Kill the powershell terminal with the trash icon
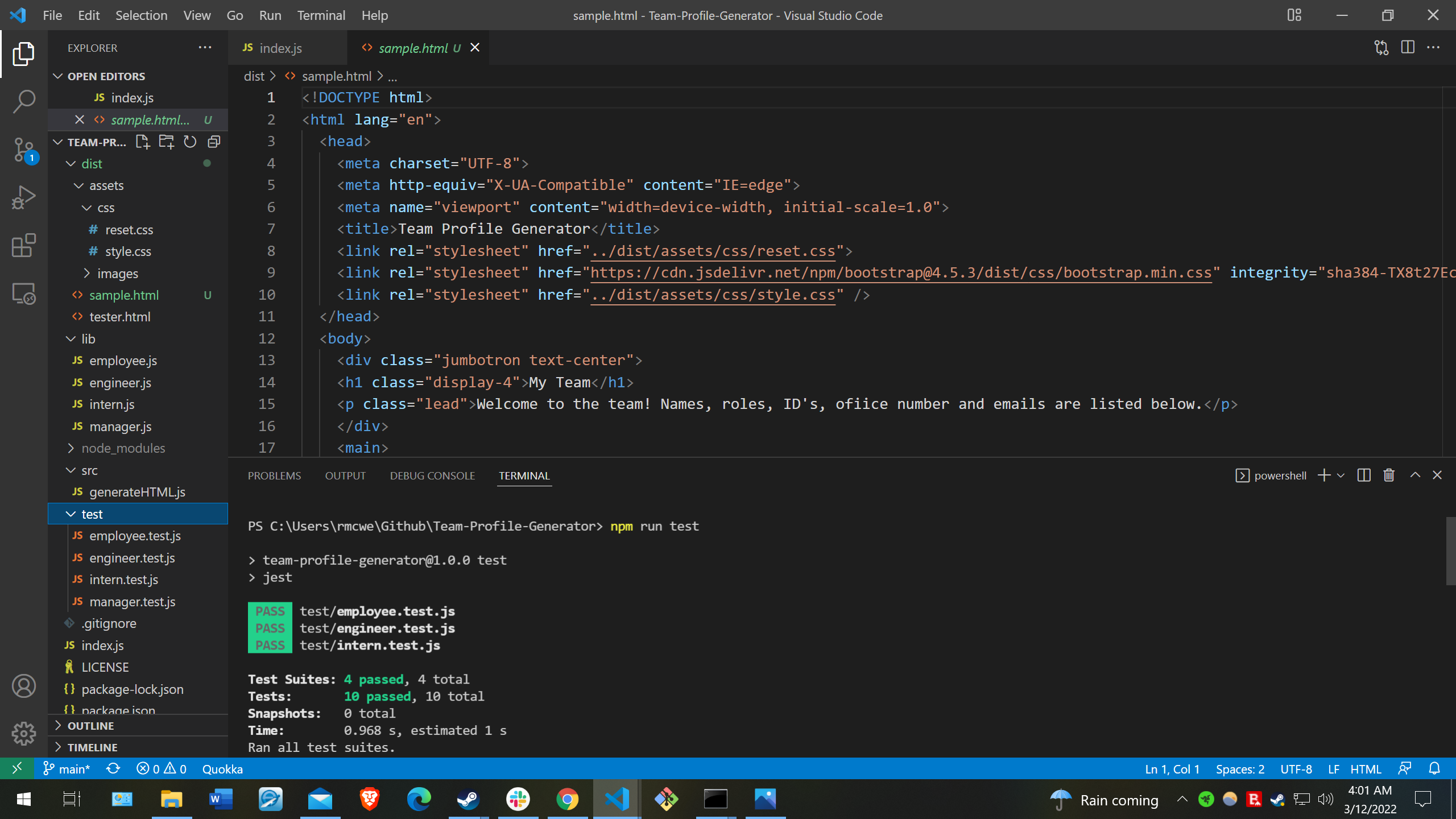Image resolution: width=1456 pixels, height=819 pixels. coord(1389,475)
